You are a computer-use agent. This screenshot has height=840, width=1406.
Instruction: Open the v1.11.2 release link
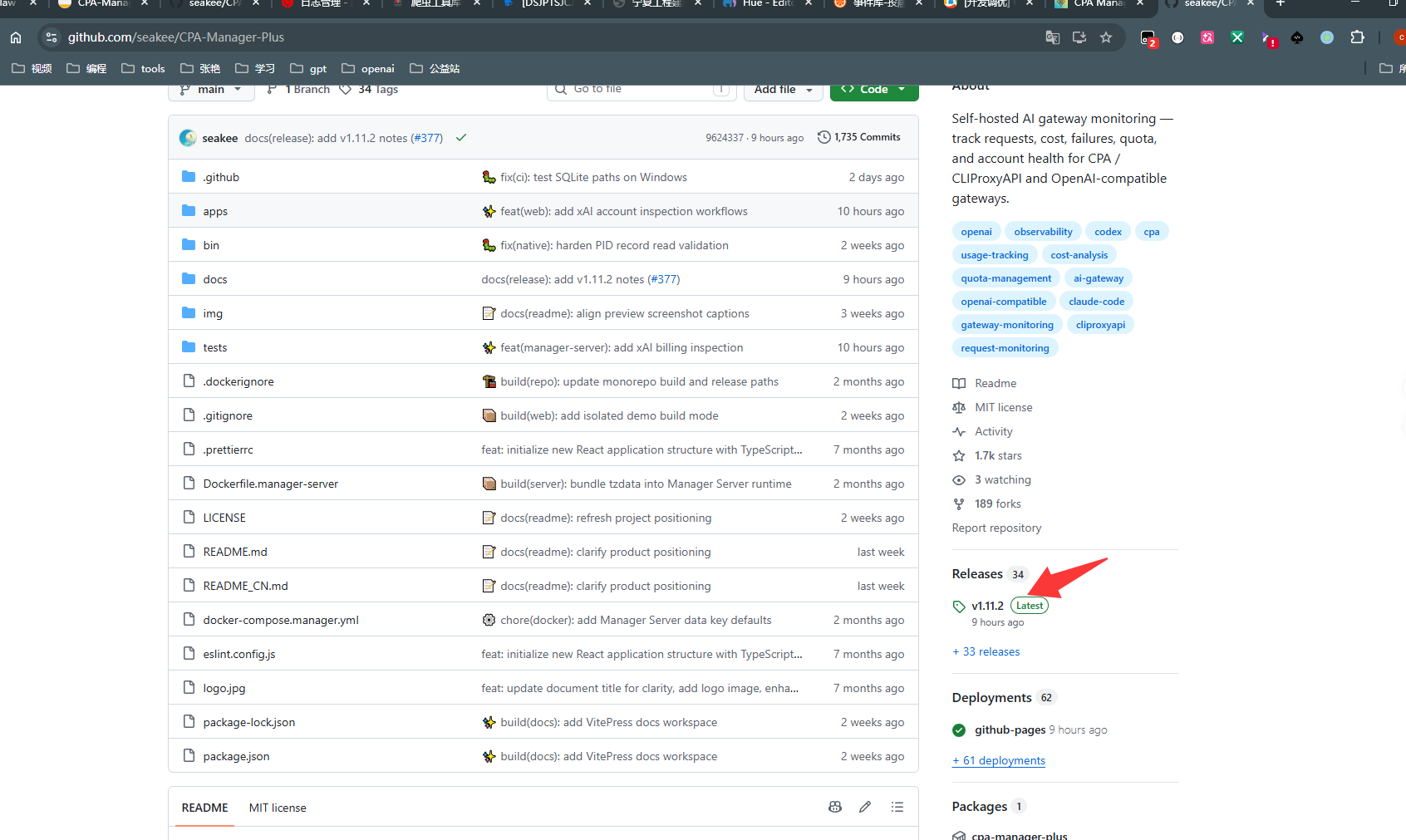[x=987, y=607]
